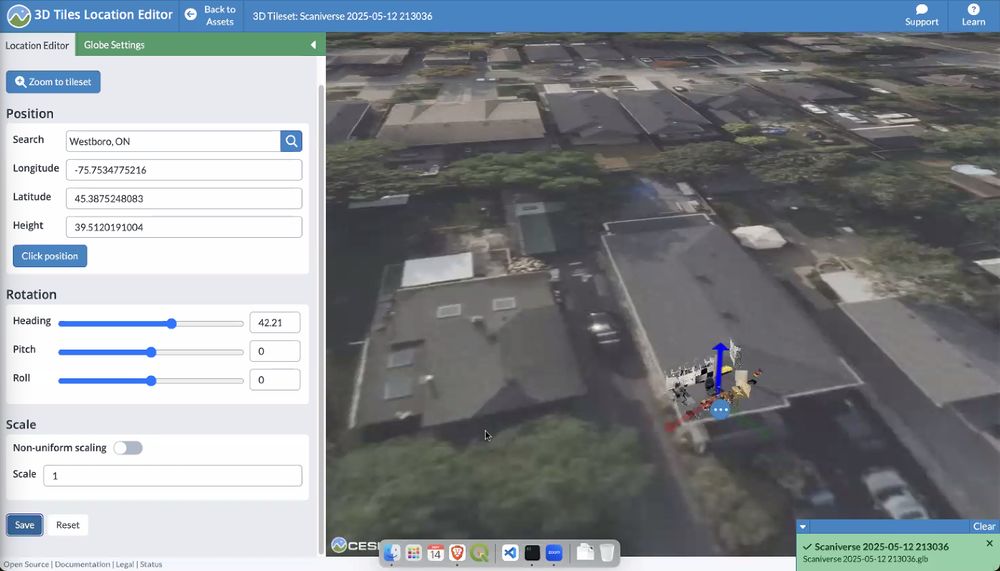Click the Click position button
This screenshot has width=1000, height=571.
click(x=50, y=256)
